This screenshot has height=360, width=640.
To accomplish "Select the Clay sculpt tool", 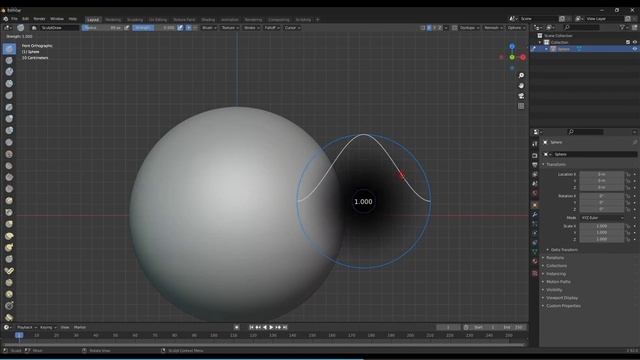I will [x=9, y=72].
